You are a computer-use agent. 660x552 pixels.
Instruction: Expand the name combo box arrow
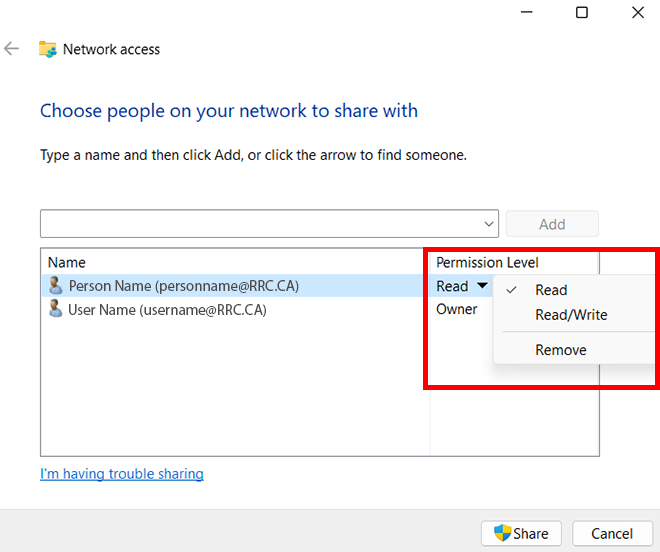tap(489, 224)
